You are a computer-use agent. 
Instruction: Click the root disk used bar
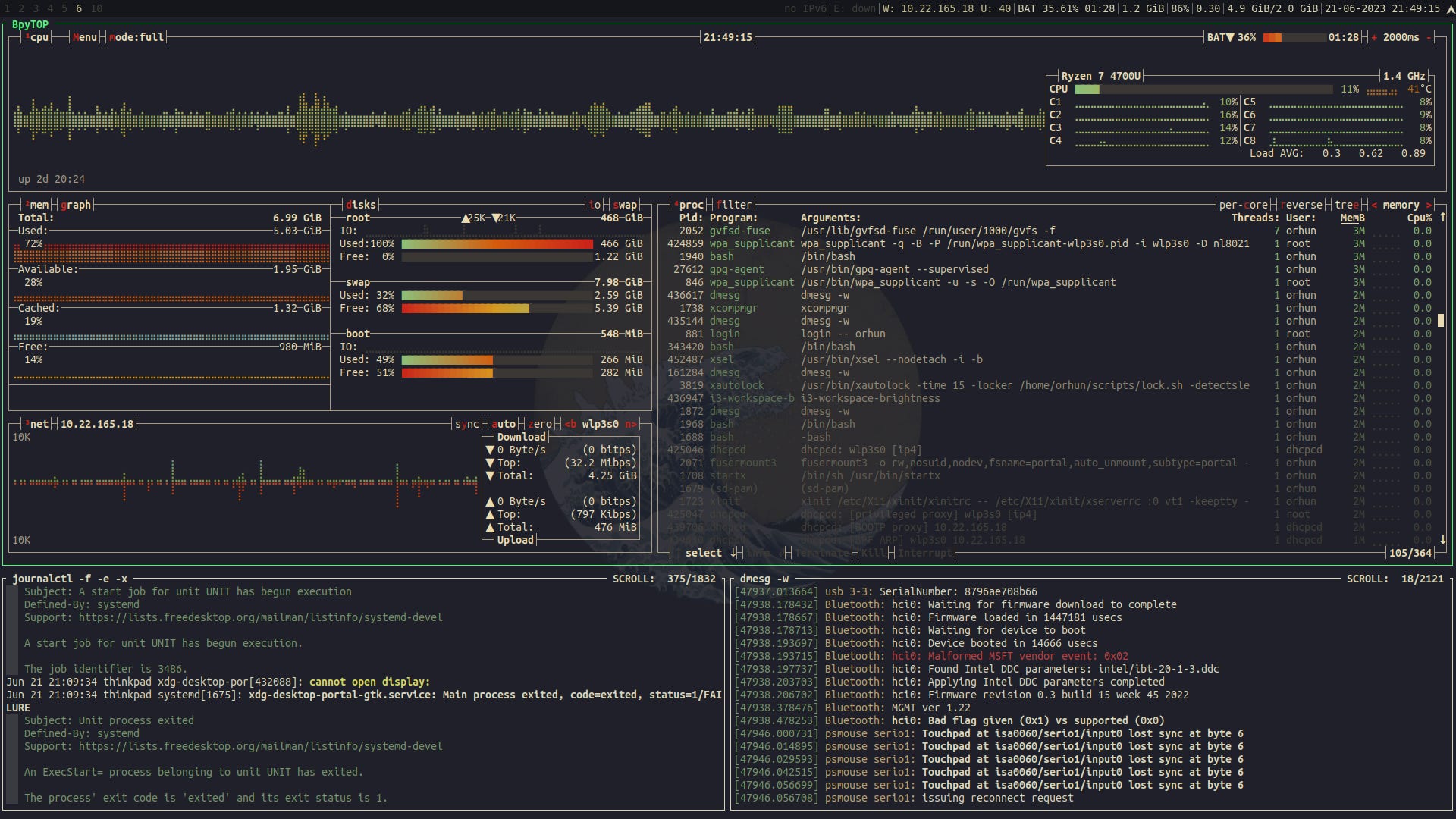(x=497, y=244)
